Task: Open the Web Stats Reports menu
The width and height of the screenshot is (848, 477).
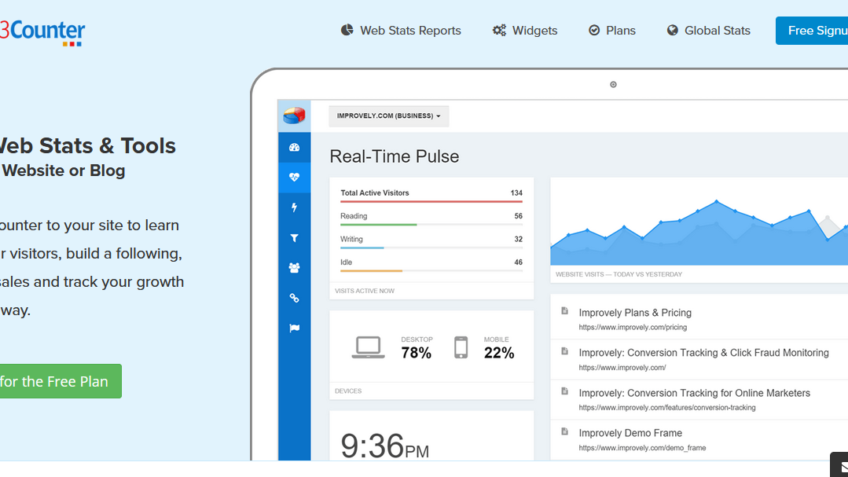Action: tap(401, 31)
